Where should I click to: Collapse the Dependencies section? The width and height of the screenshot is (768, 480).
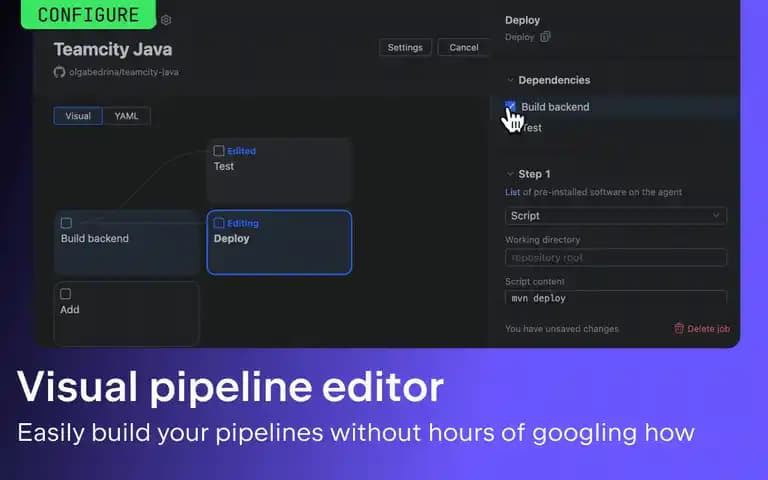click(510, 80)
